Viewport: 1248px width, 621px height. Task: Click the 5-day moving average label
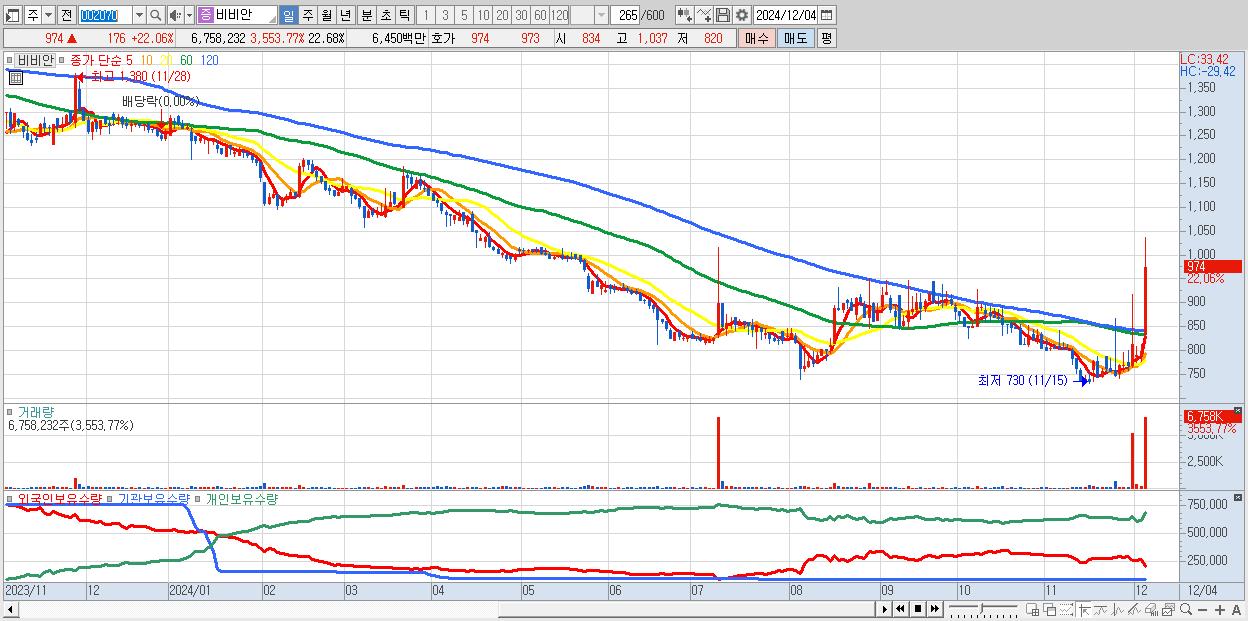click(130, 60)
